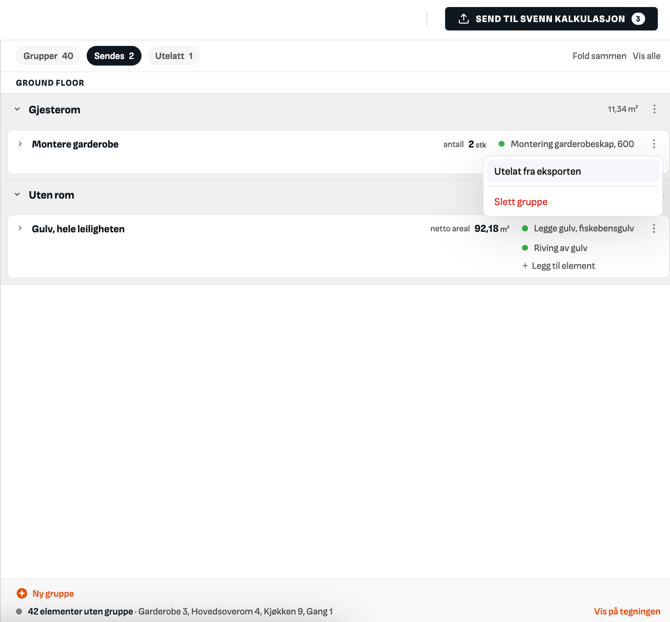Image resolution: width=670 pixels, height=622 pixels.
Task: Click green status dot for Montering garderobeskap
Action: pos(502,144)
